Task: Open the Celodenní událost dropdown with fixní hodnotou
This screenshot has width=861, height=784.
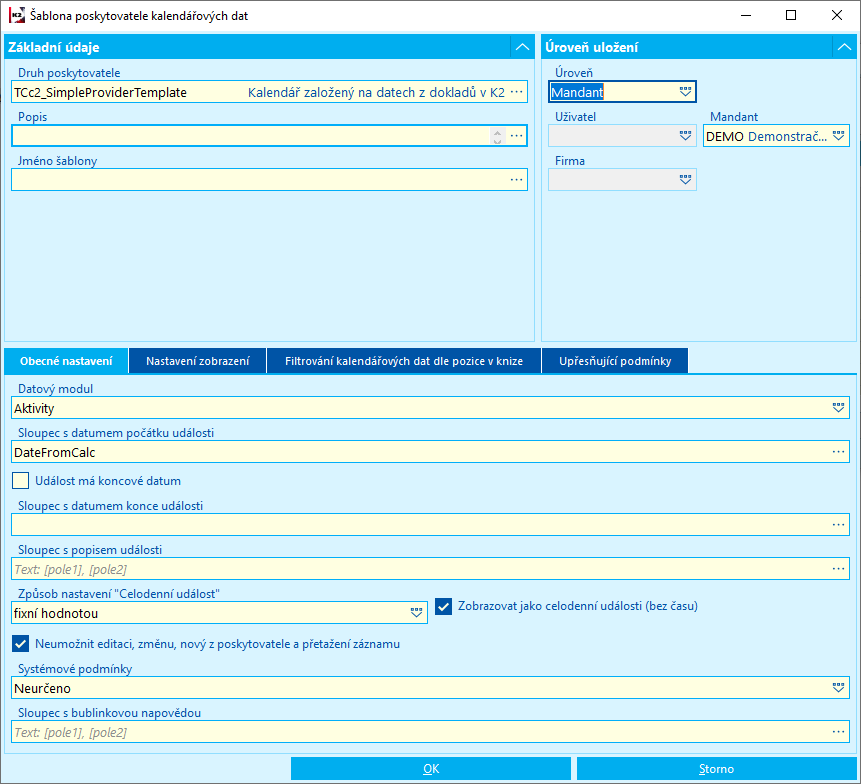Action: click(416, 613)
